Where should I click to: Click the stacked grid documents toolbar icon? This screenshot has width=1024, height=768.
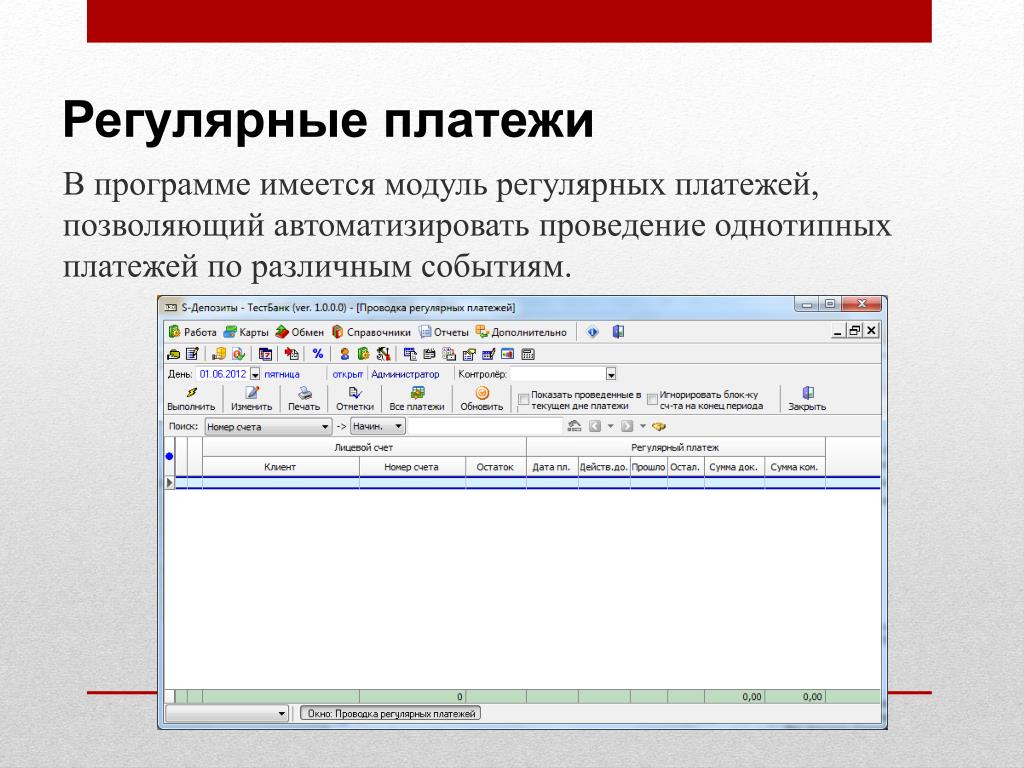tap(449, 354)
